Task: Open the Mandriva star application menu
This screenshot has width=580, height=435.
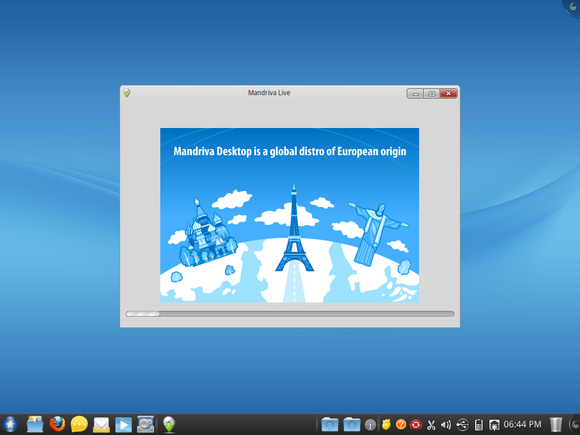Action: pos(10,424)
